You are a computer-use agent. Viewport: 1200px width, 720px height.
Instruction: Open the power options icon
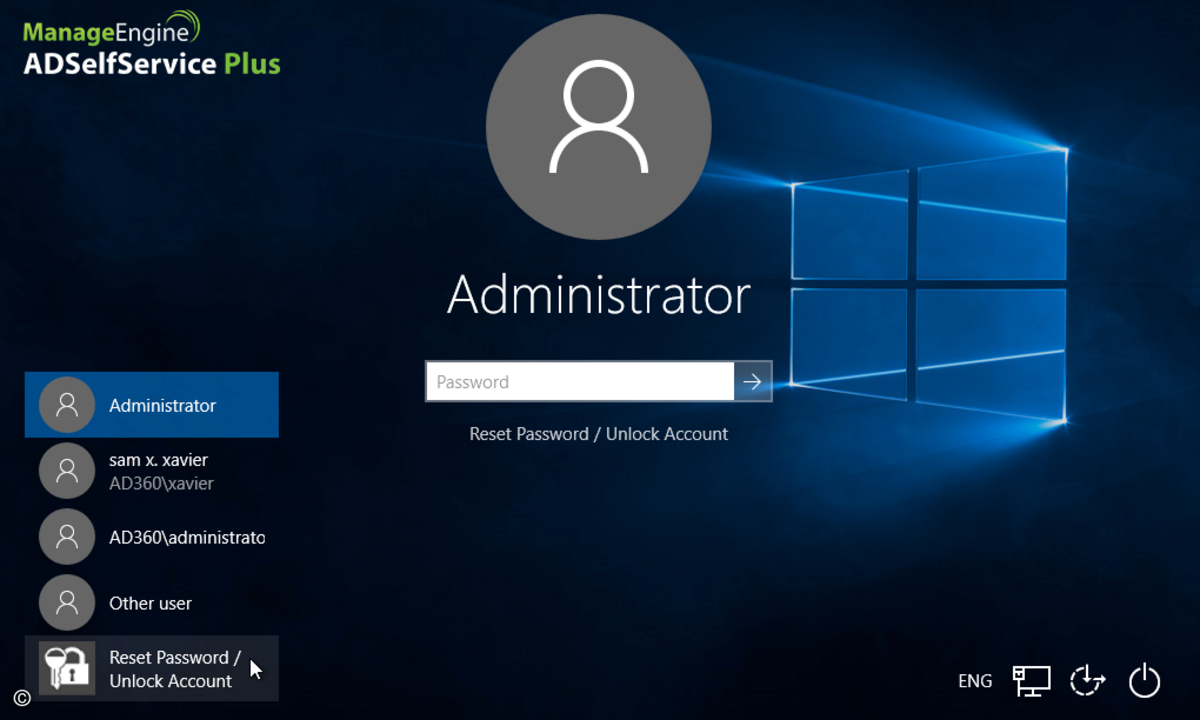click(1144, 681)
